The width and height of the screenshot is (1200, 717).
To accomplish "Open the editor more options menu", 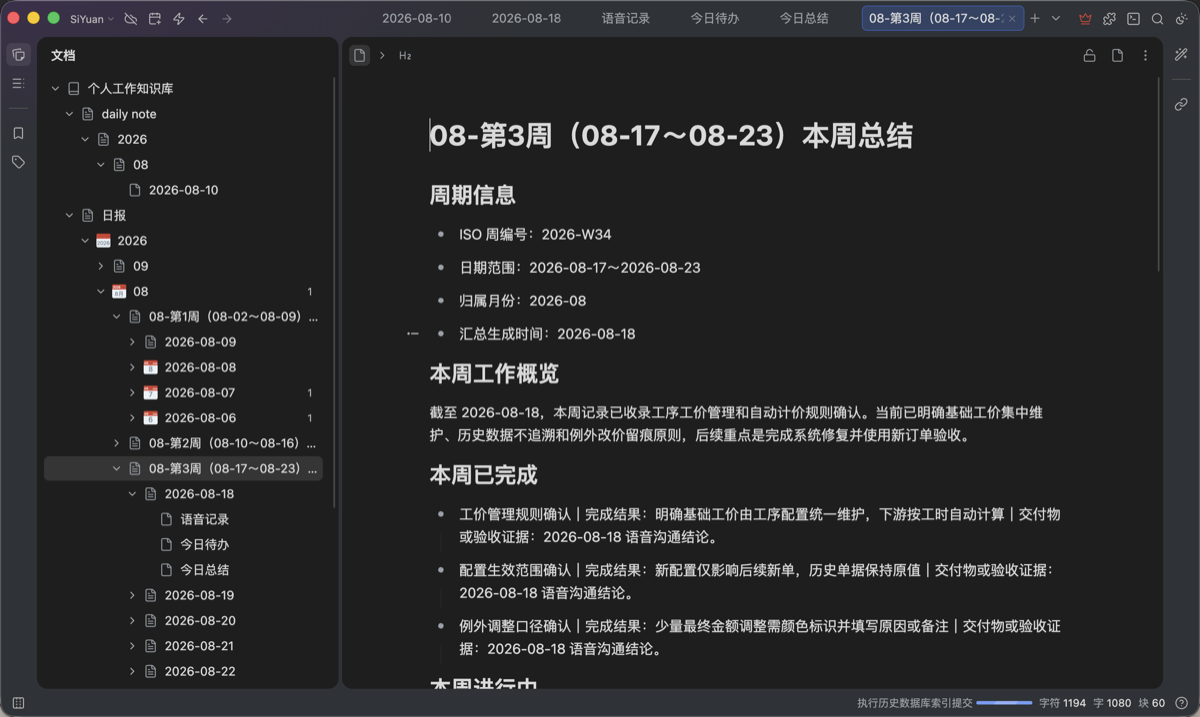I will [1145, 56].
